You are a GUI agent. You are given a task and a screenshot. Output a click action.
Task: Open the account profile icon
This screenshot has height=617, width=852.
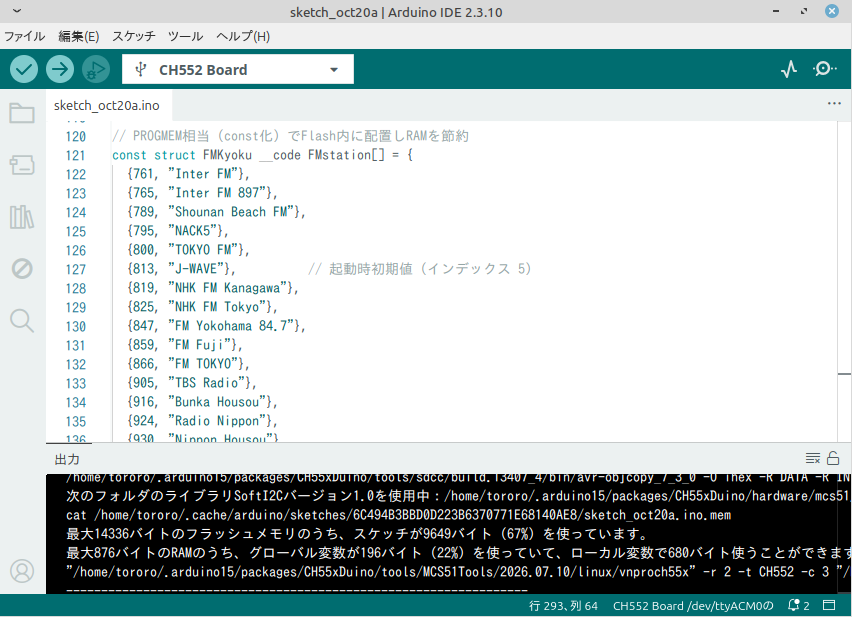click(x=22, y=571)
